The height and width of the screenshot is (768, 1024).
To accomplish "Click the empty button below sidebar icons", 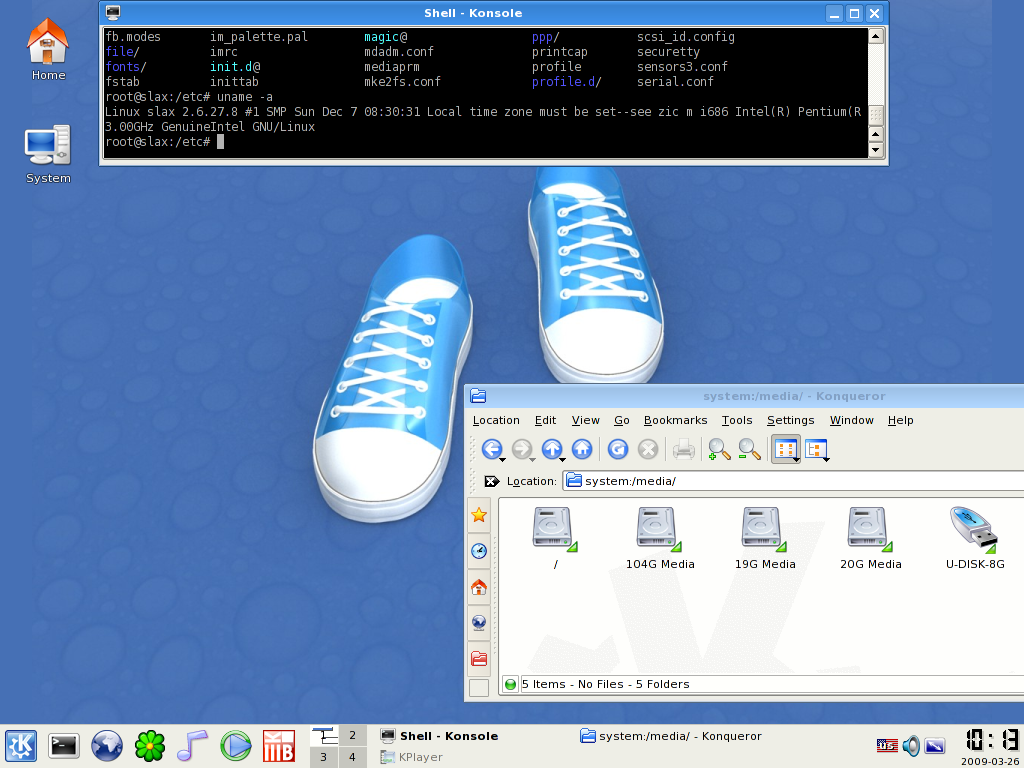I will [x=479, y=687].
